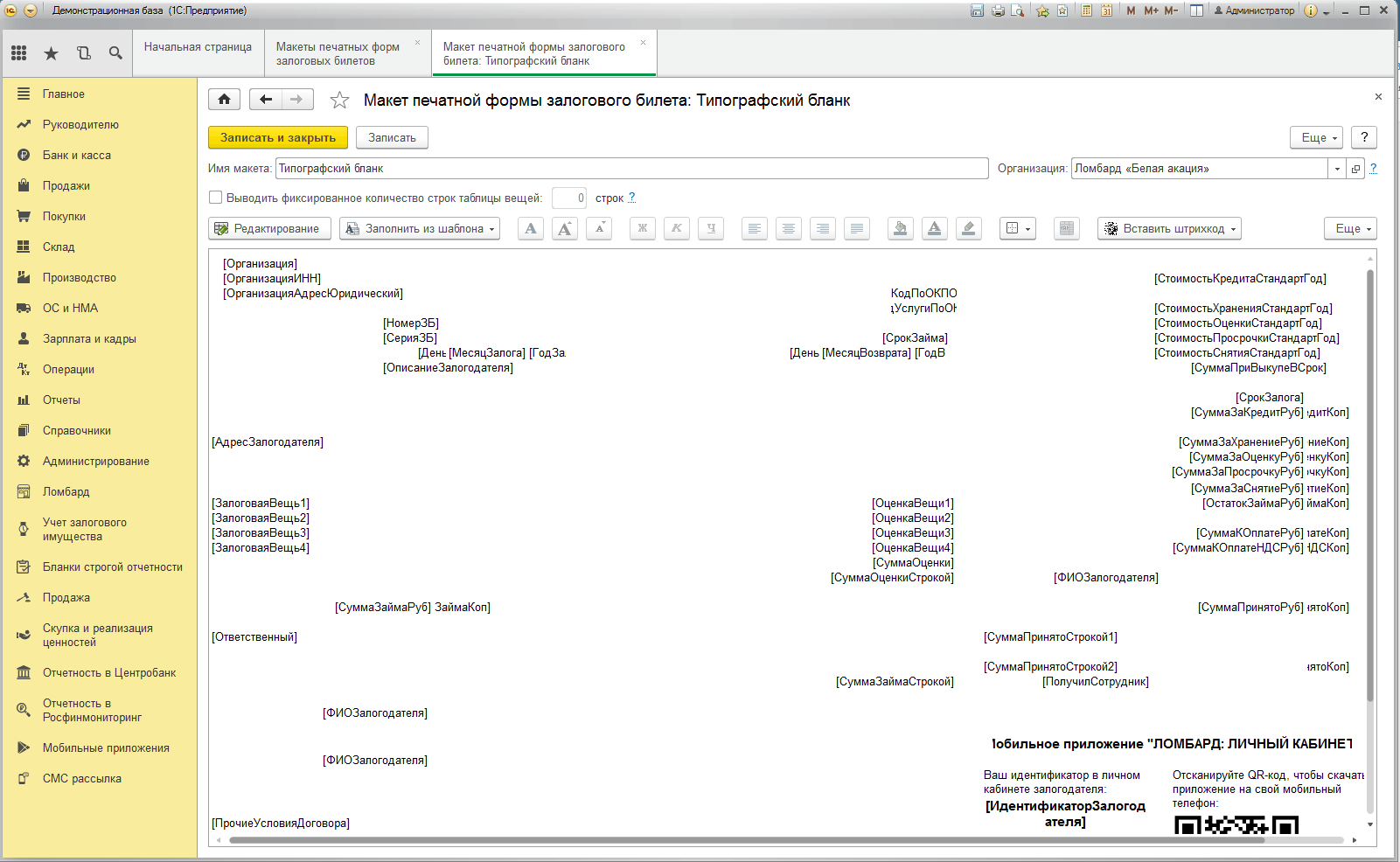Navigate forward with right arrow

point(297,100)
